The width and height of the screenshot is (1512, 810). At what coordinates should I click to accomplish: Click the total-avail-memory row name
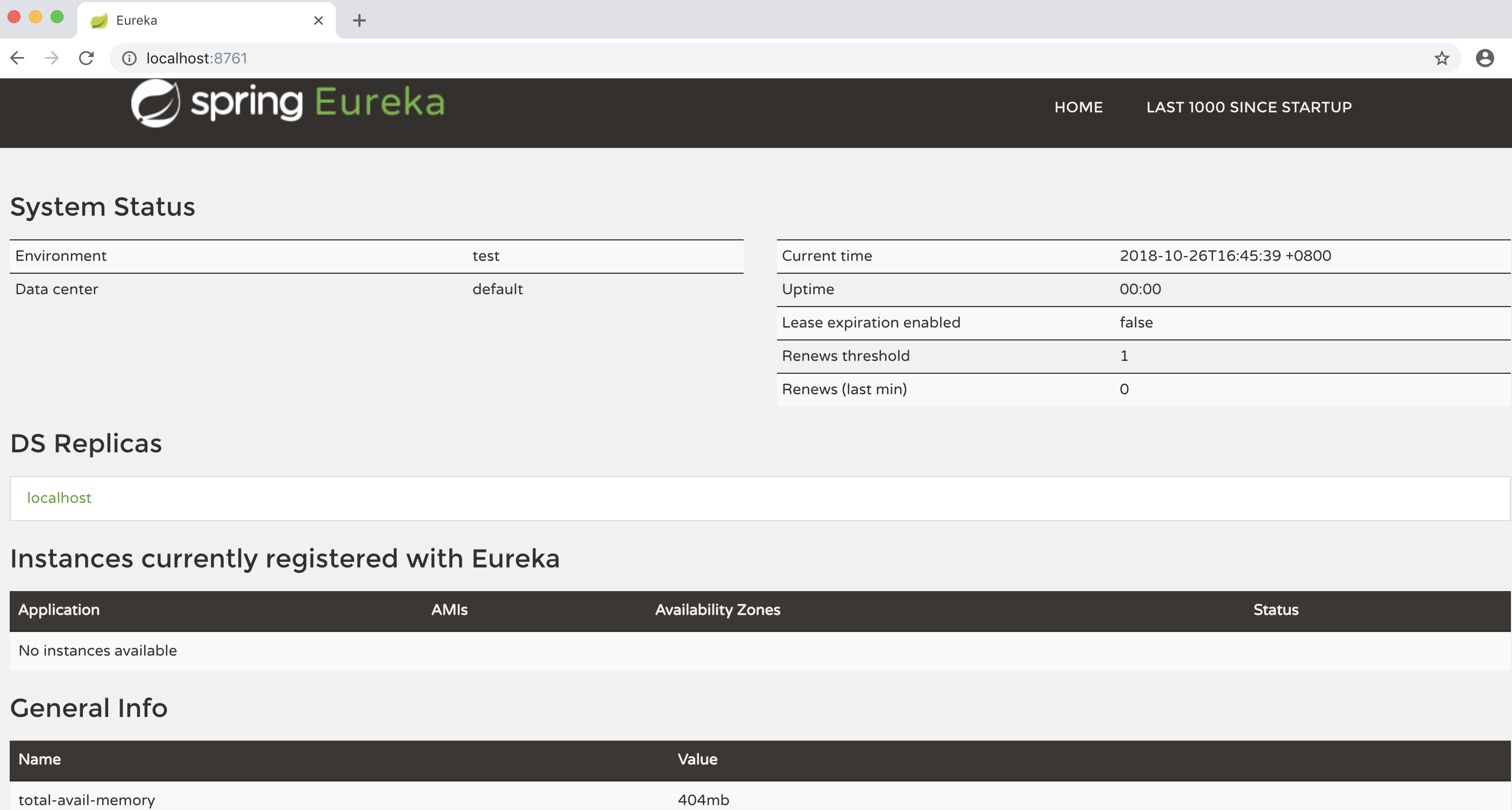tap(86, 800)
